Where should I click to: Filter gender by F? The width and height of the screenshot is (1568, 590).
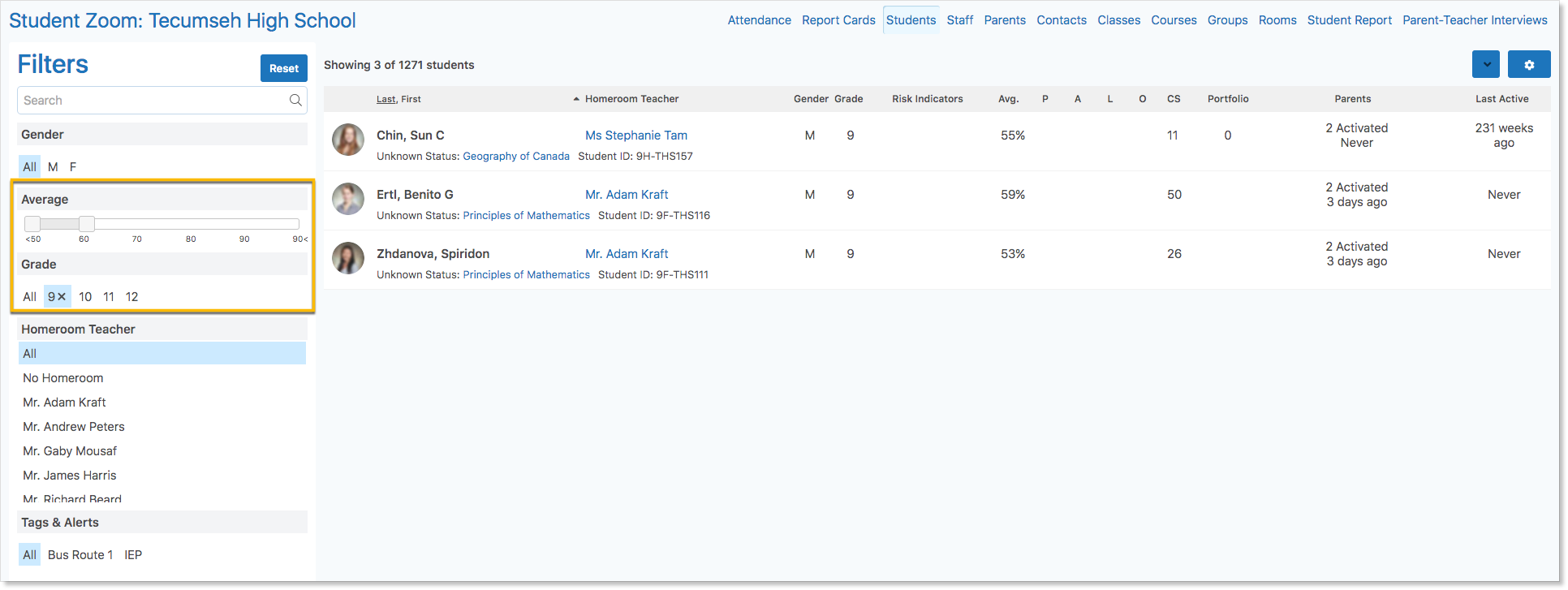pyautogui.click(x=73, y=167)
